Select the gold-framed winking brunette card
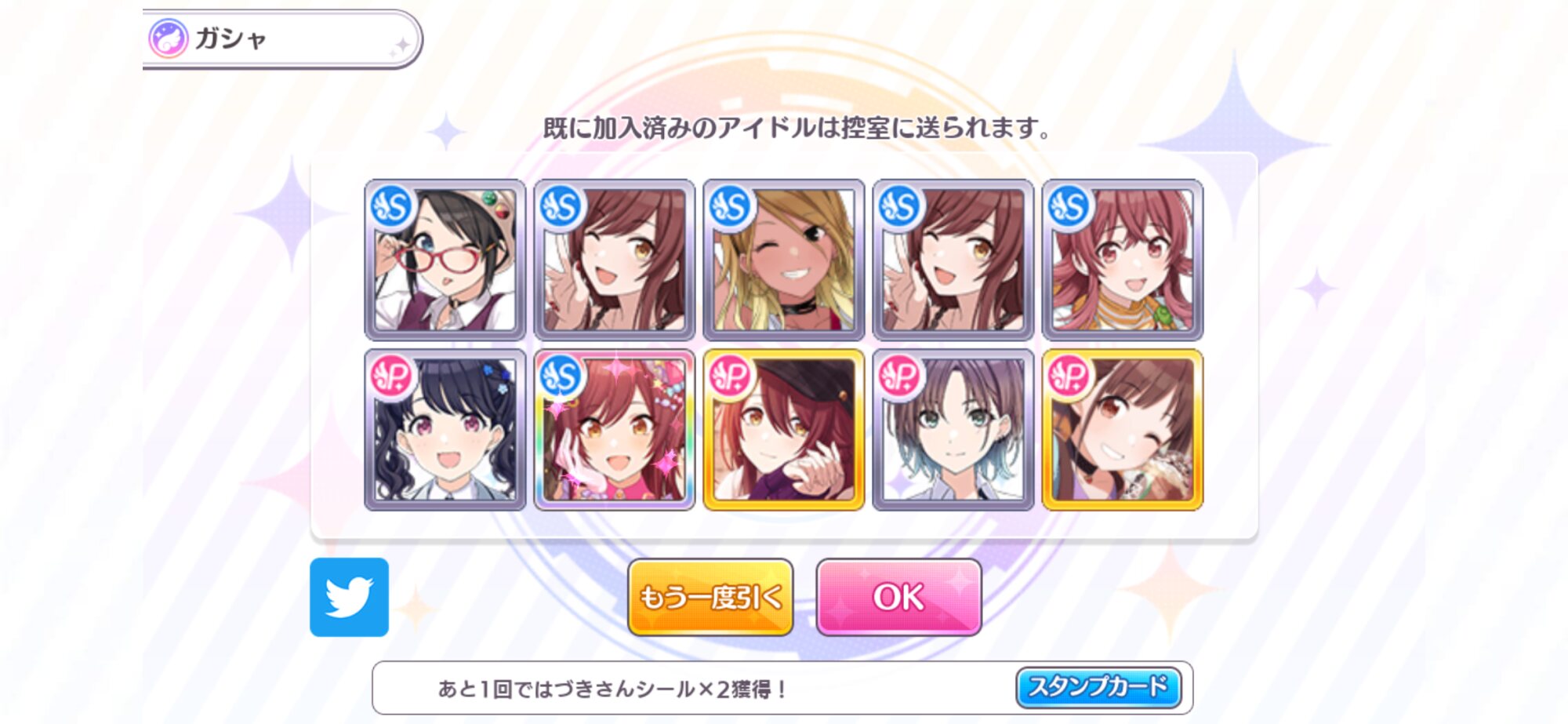This screenshot has width=1568, height=724. 1123,431
